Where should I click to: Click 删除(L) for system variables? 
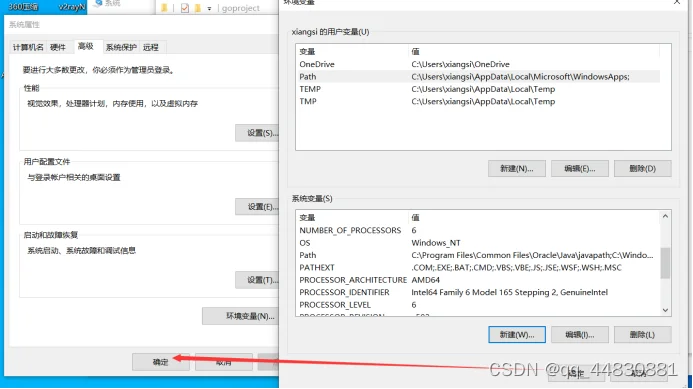coord(643,335)
